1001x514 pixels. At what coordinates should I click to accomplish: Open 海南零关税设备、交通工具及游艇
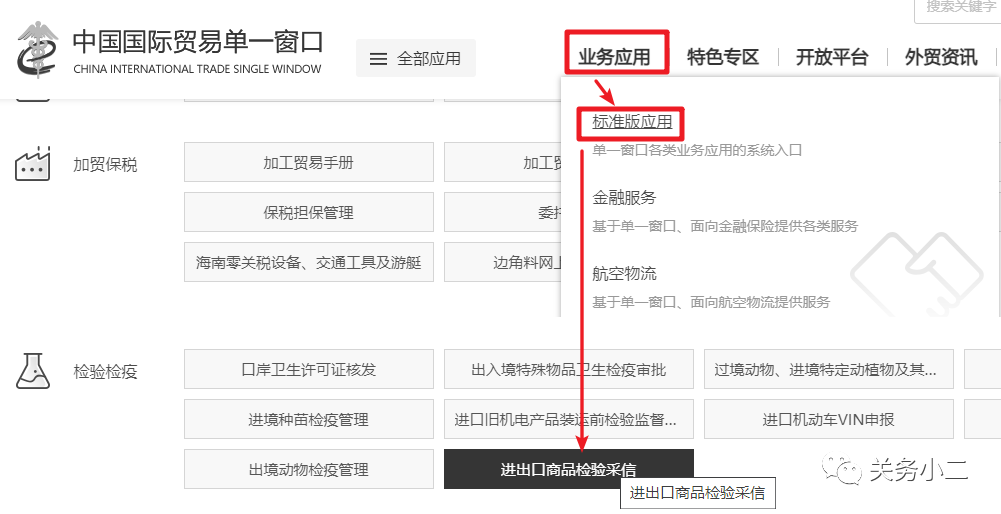(309, 262)
